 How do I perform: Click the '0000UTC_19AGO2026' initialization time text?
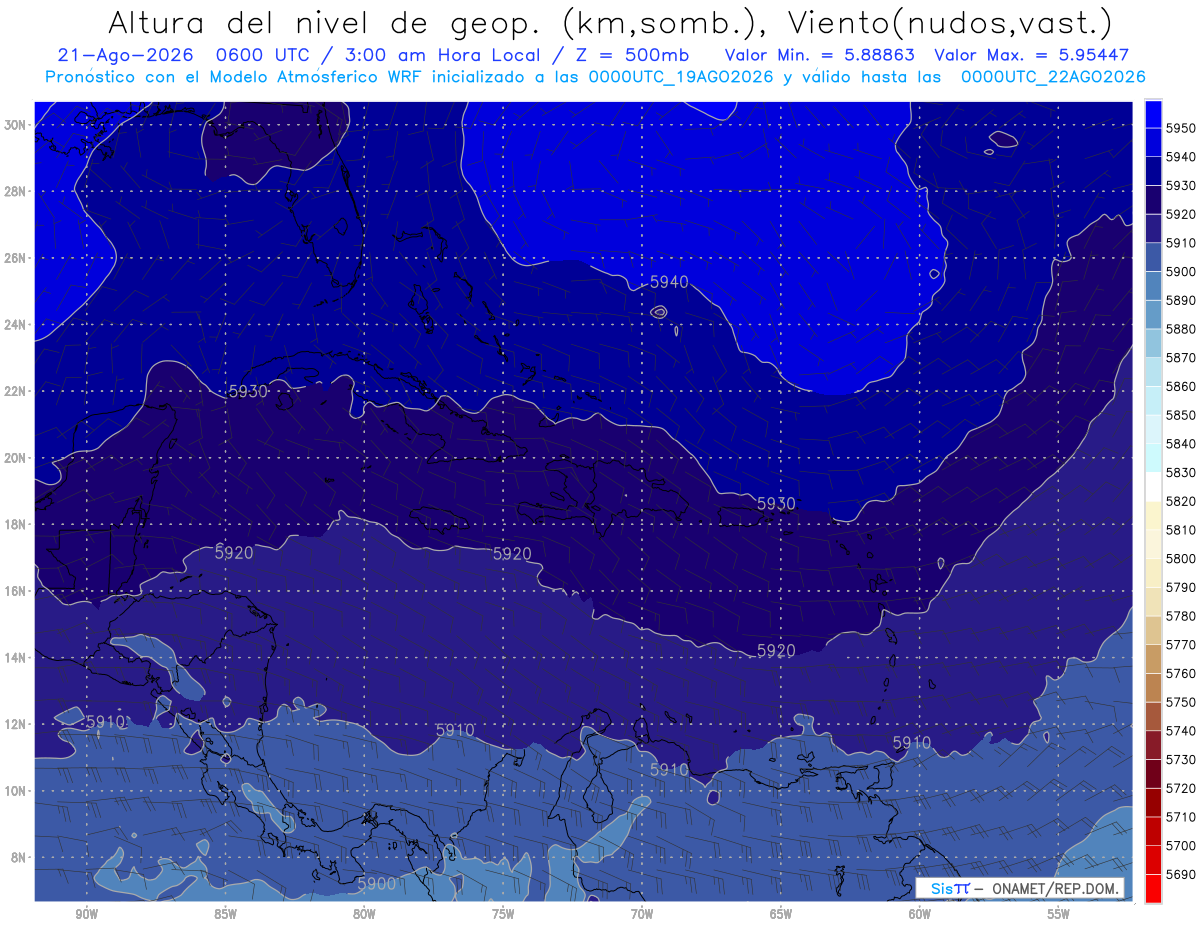point(681,77)
